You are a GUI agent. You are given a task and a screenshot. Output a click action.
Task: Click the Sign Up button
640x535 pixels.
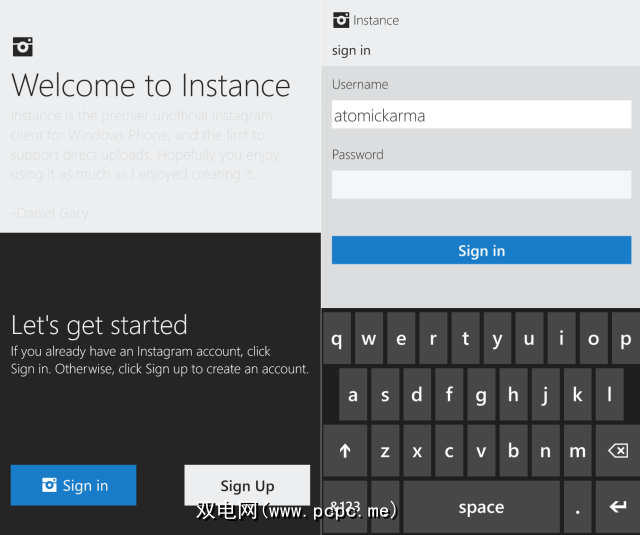click(247, 485)
